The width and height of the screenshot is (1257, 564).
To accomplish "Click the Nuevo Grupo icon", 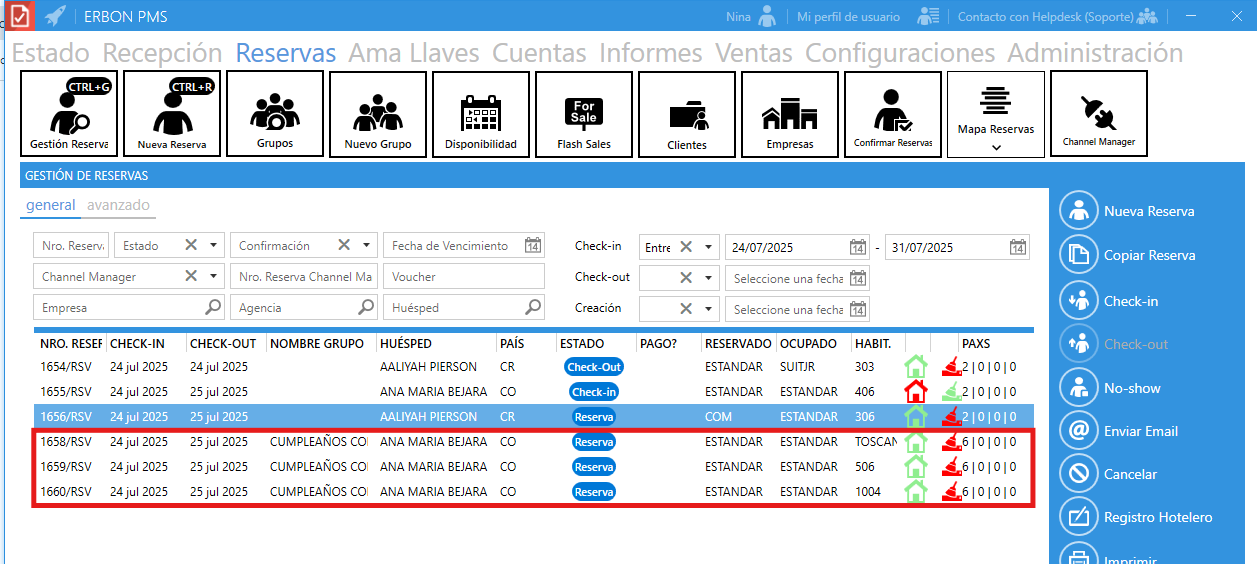I will click(378, 114).
